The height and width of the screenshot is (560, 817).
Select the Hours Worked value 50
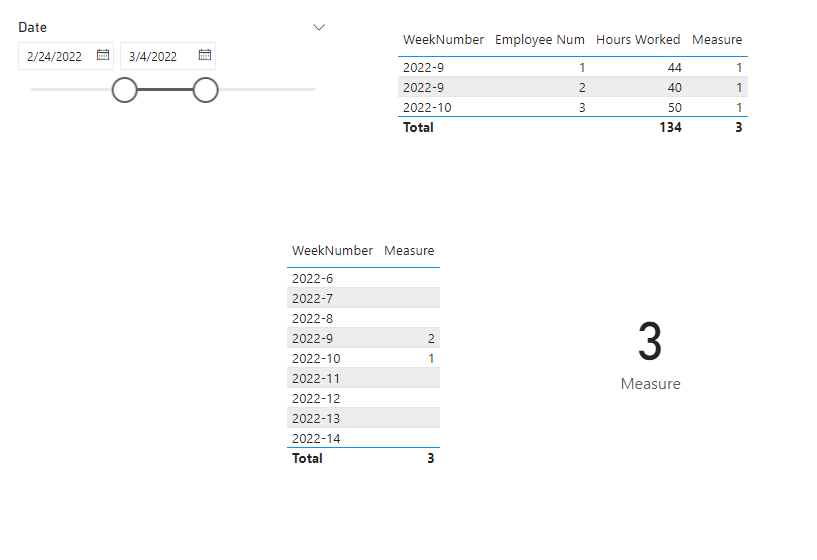click(x=675, y=108)
